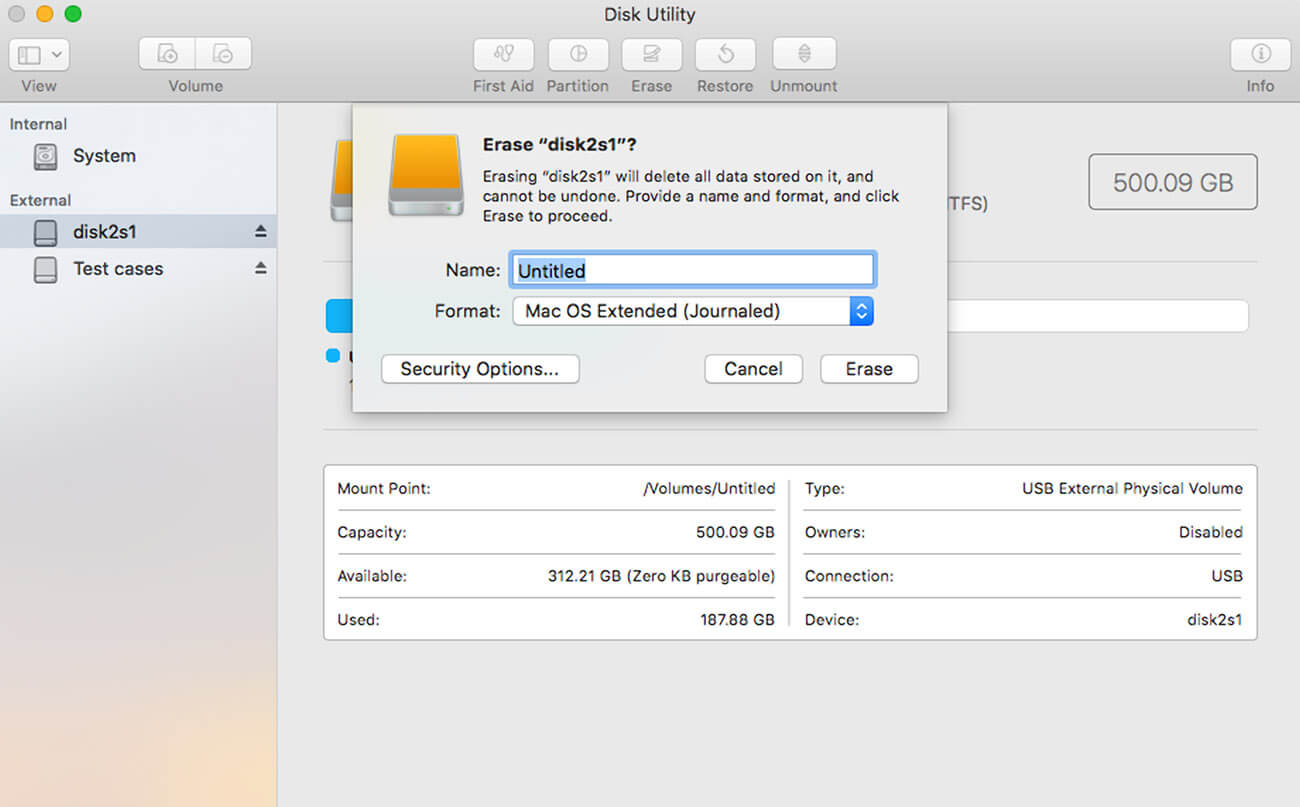Click the 500.09 GB Capacity table value

click(735, 533)
